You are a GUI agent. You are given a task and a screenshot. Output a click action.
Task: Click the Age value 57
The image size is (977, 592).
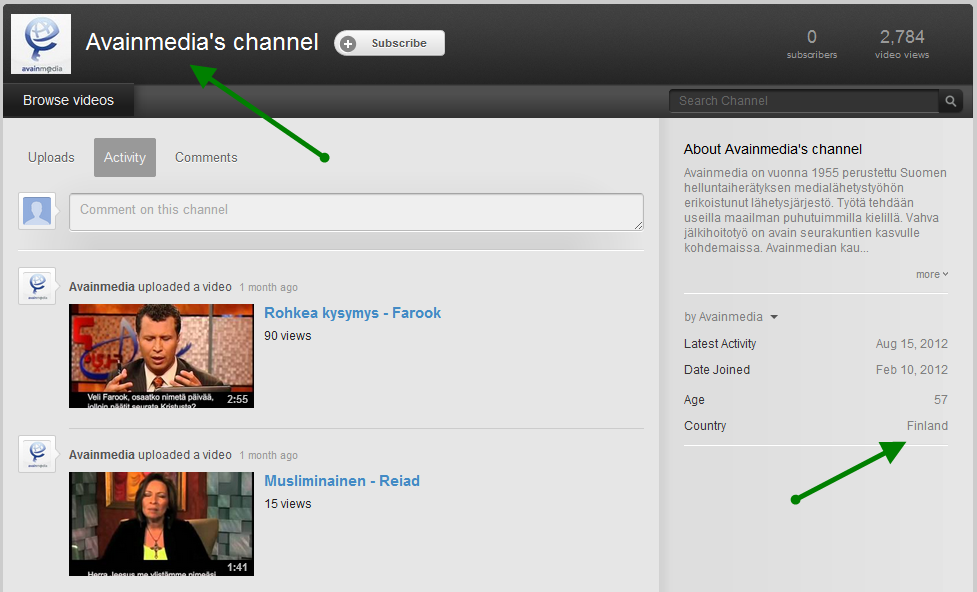coord(941,400)
